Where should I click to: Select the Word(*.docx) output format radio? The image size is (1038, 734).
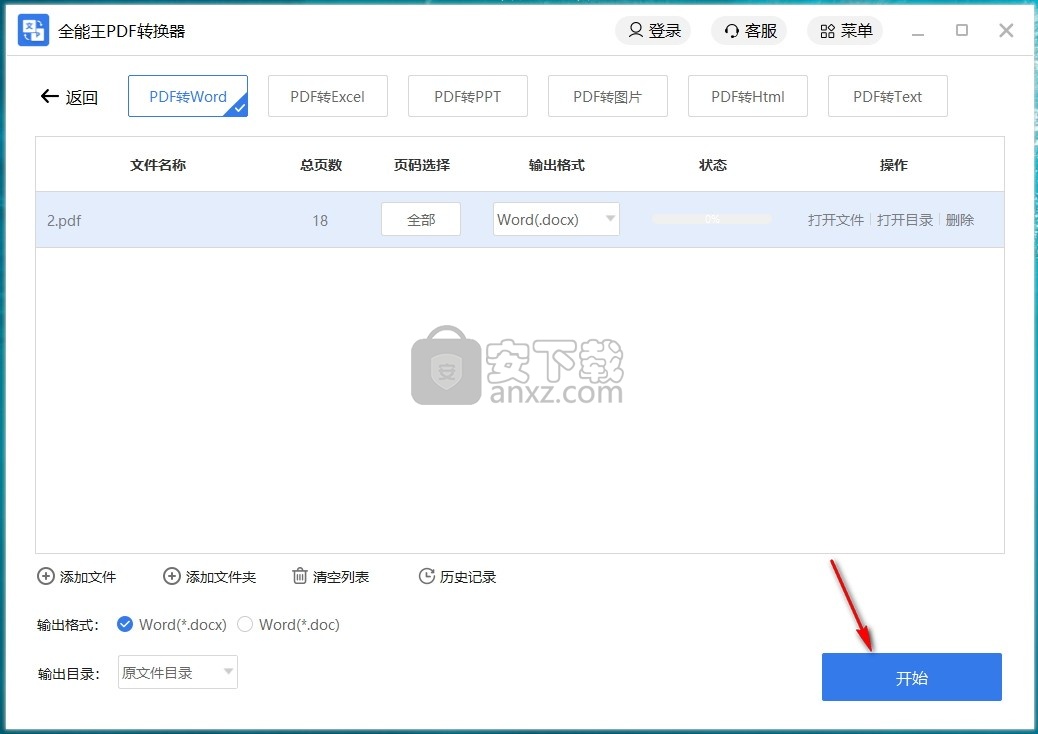click(124, 624)
